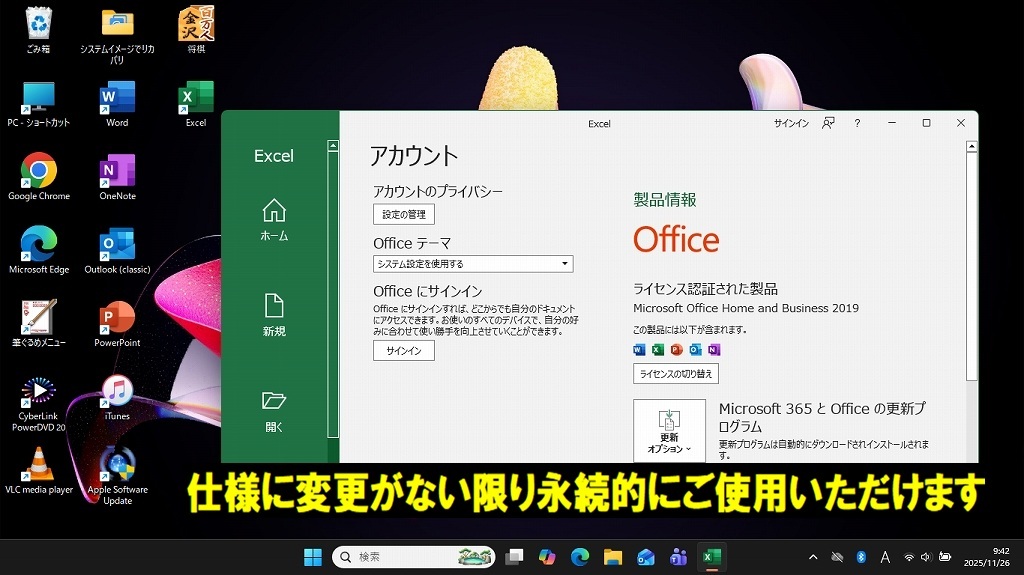The height and width of the screenshot is (575, 1024).
Task: Click the IME input mode A indicator
Action: [885, 557]
